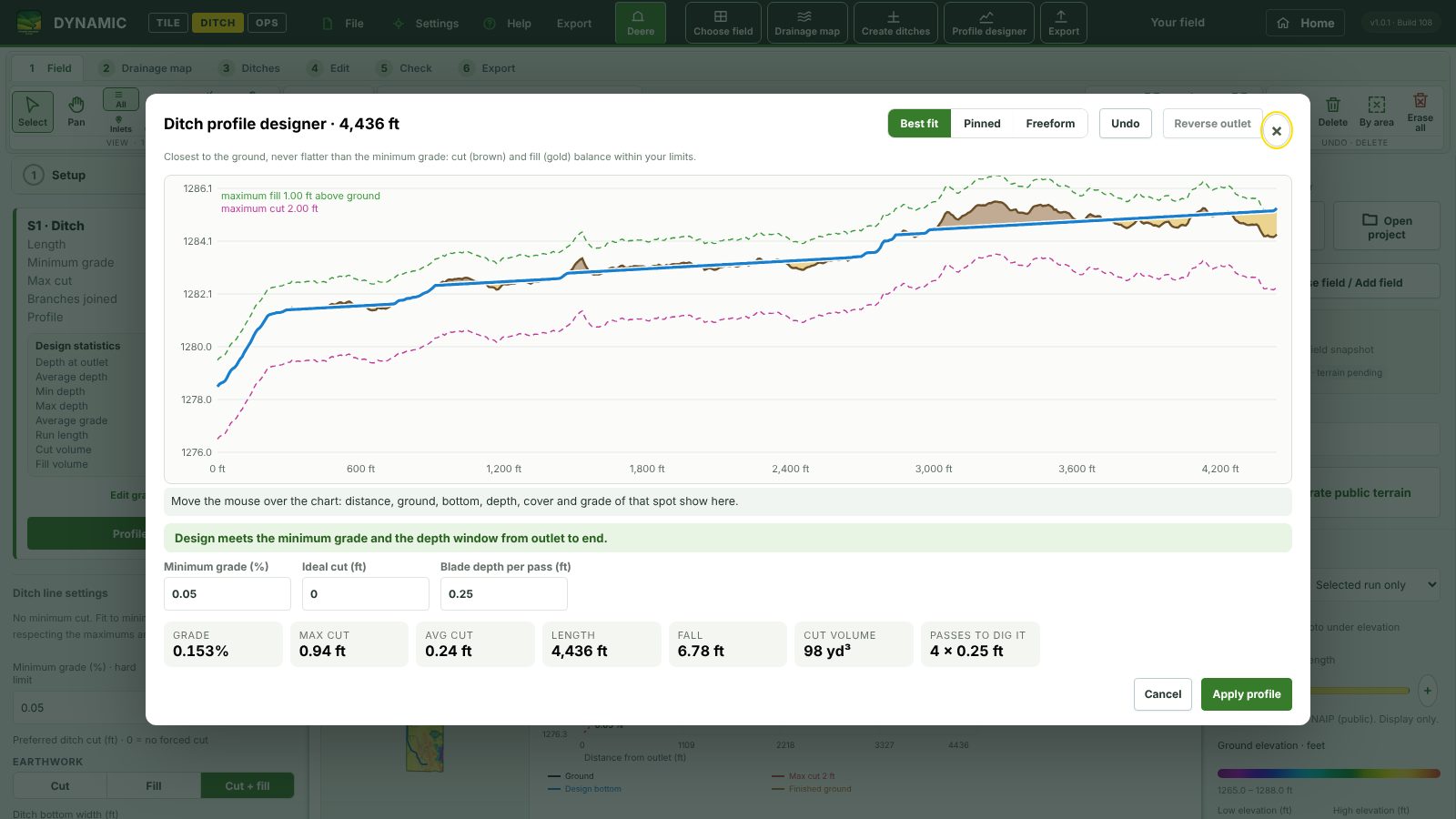This screenshot has height=819, width=1456.
Task: Click the field map thumbnail
Action: [425, 748]
